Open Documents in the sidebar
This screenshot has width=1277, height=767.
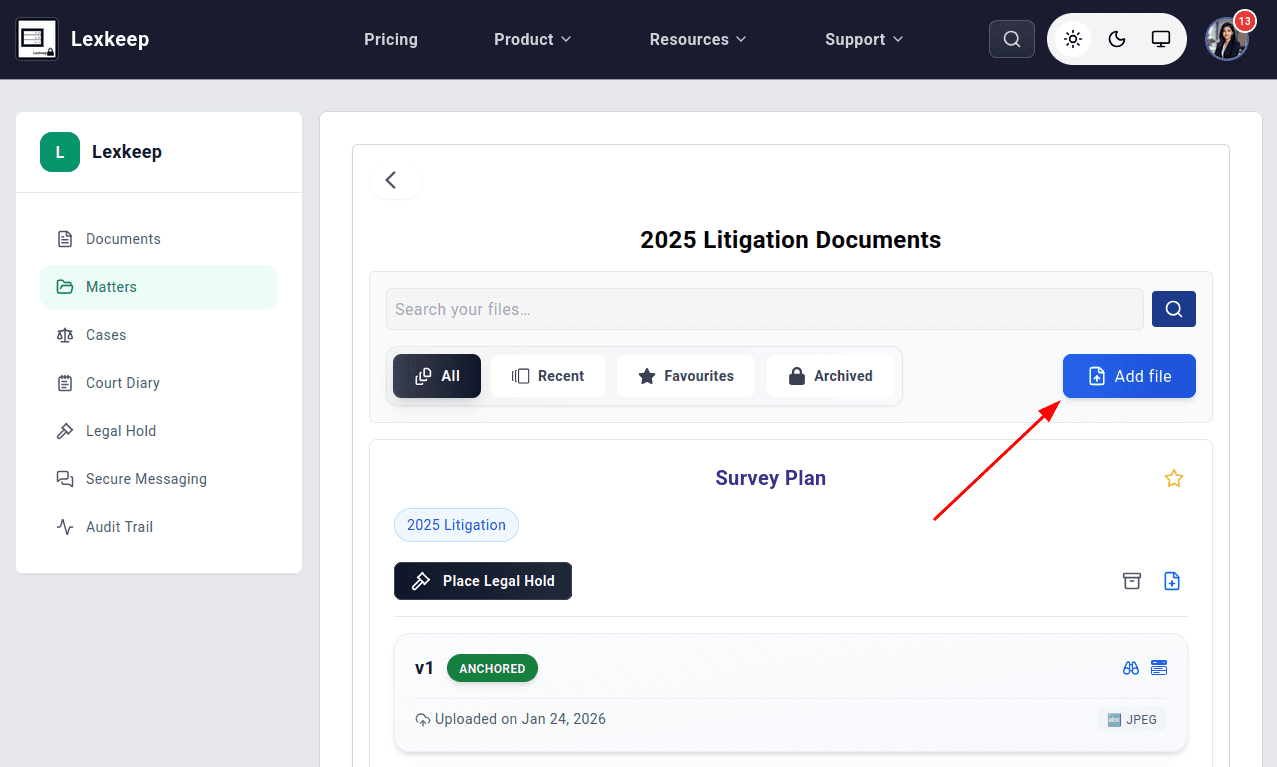click(x=159, y=239)
